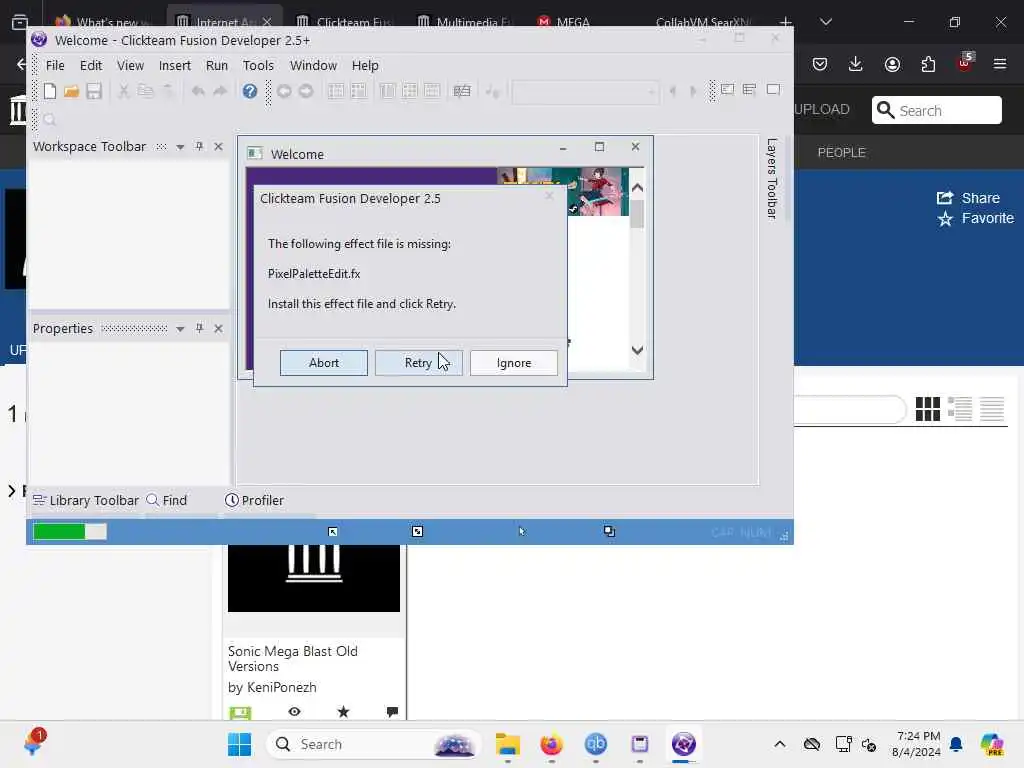Image resolution: width=1024 pixels, height=768 pixels.
Task: Open the Help menu
Action: tap(365, 65)
